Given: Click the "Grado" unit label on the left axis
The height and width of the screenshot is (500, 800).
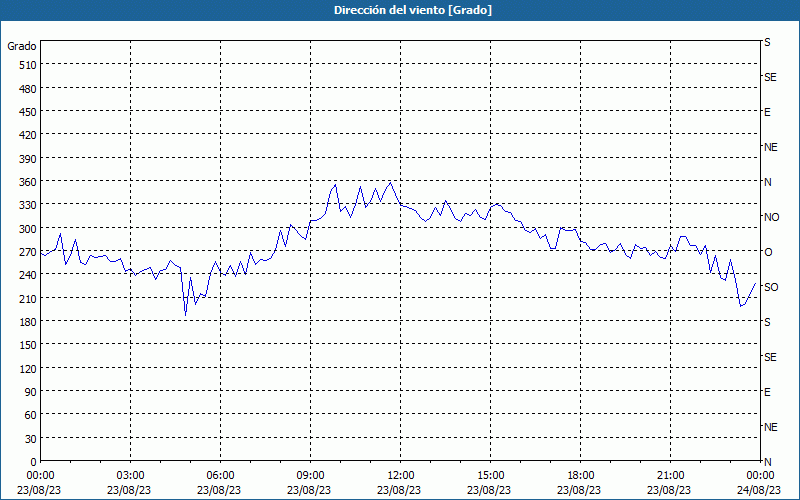Looking at the screenshot, I should 22,46.
